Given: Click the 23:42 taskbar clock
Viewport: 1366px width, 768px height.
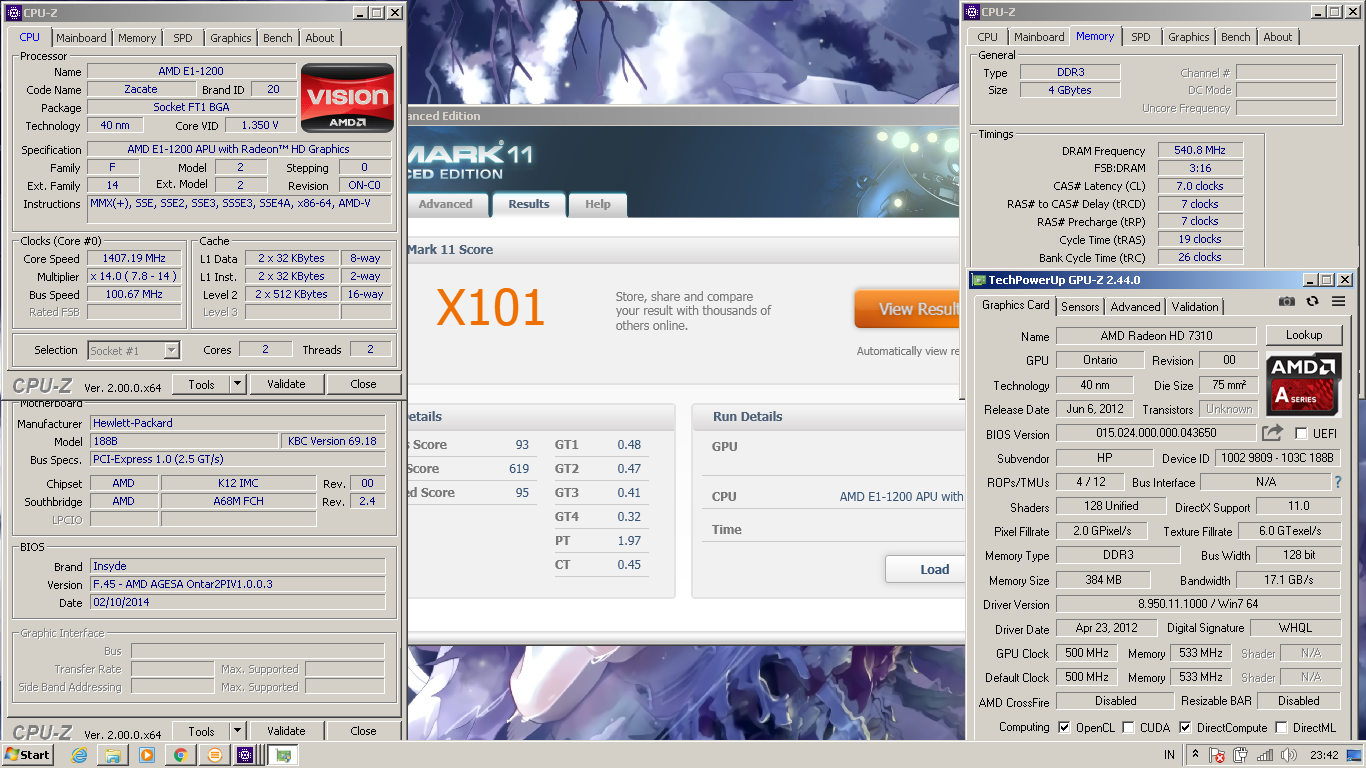Looking at the screenshot, I should (x=1326, y=755).
